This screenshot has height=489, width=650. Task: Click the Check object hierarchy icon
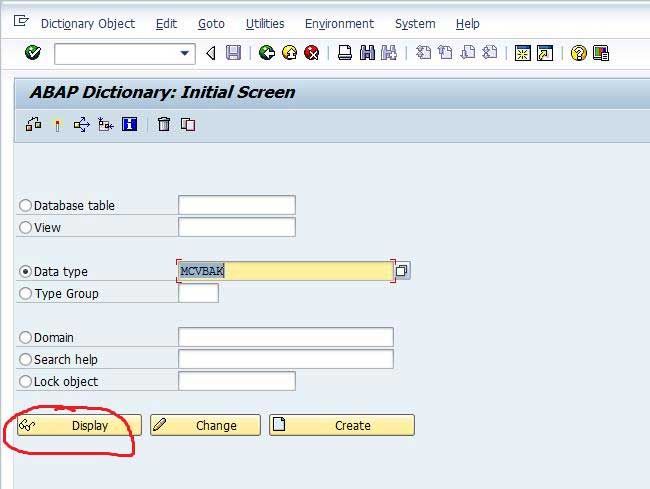[34, 124]
